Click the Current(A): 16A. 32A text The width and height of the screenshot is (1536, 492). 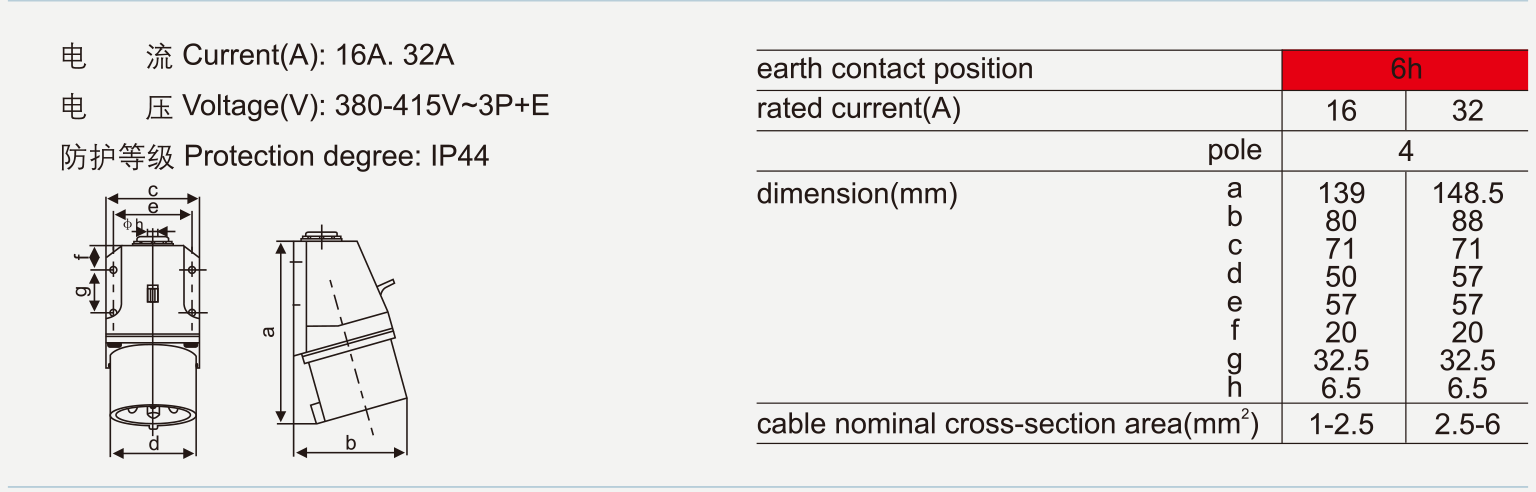coord(318,56)
